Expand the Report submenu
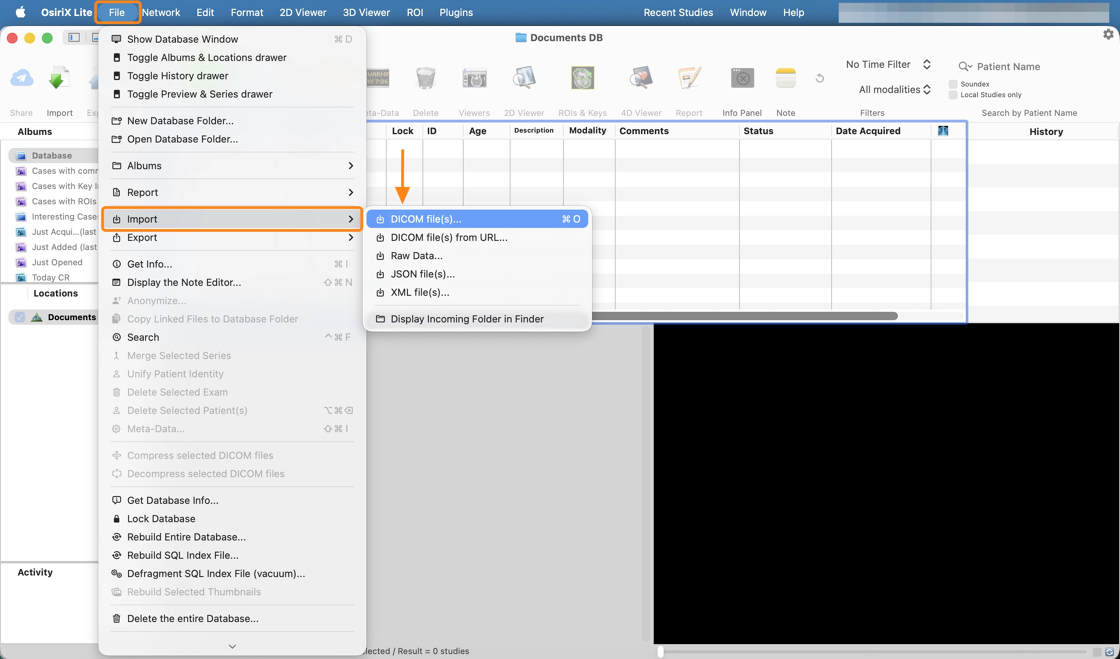The image size is (1120, 659). point(232,192)
